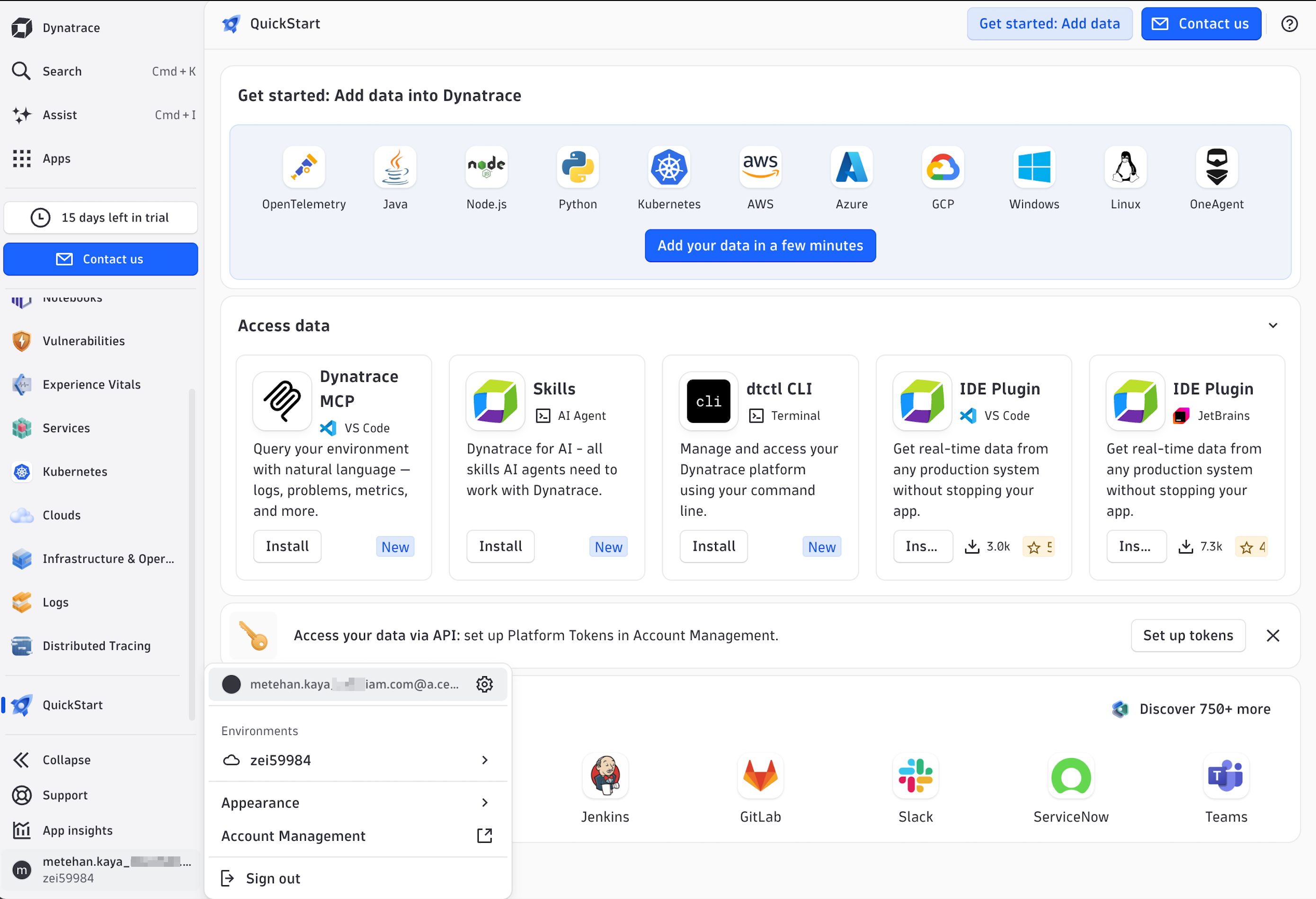The width and height of the screenshot is (1316, 899).
Task: Select the Windows platform icon
Action: coord(1033,167)
